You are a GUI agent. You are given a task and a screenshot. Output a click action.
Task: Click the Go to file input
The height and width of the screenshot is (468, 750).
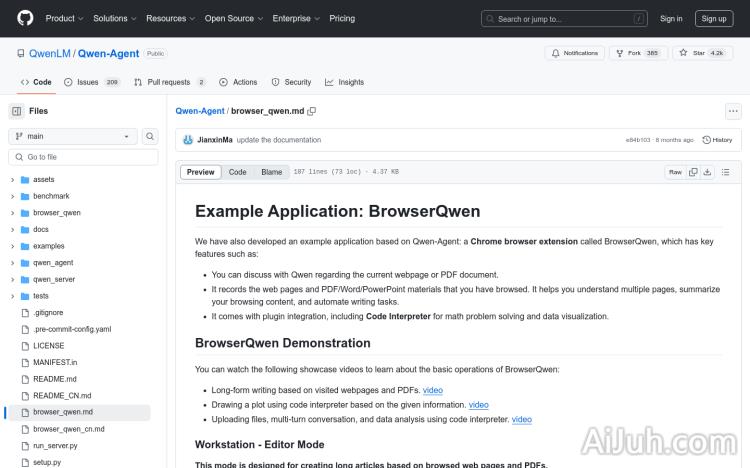[83, 157]
